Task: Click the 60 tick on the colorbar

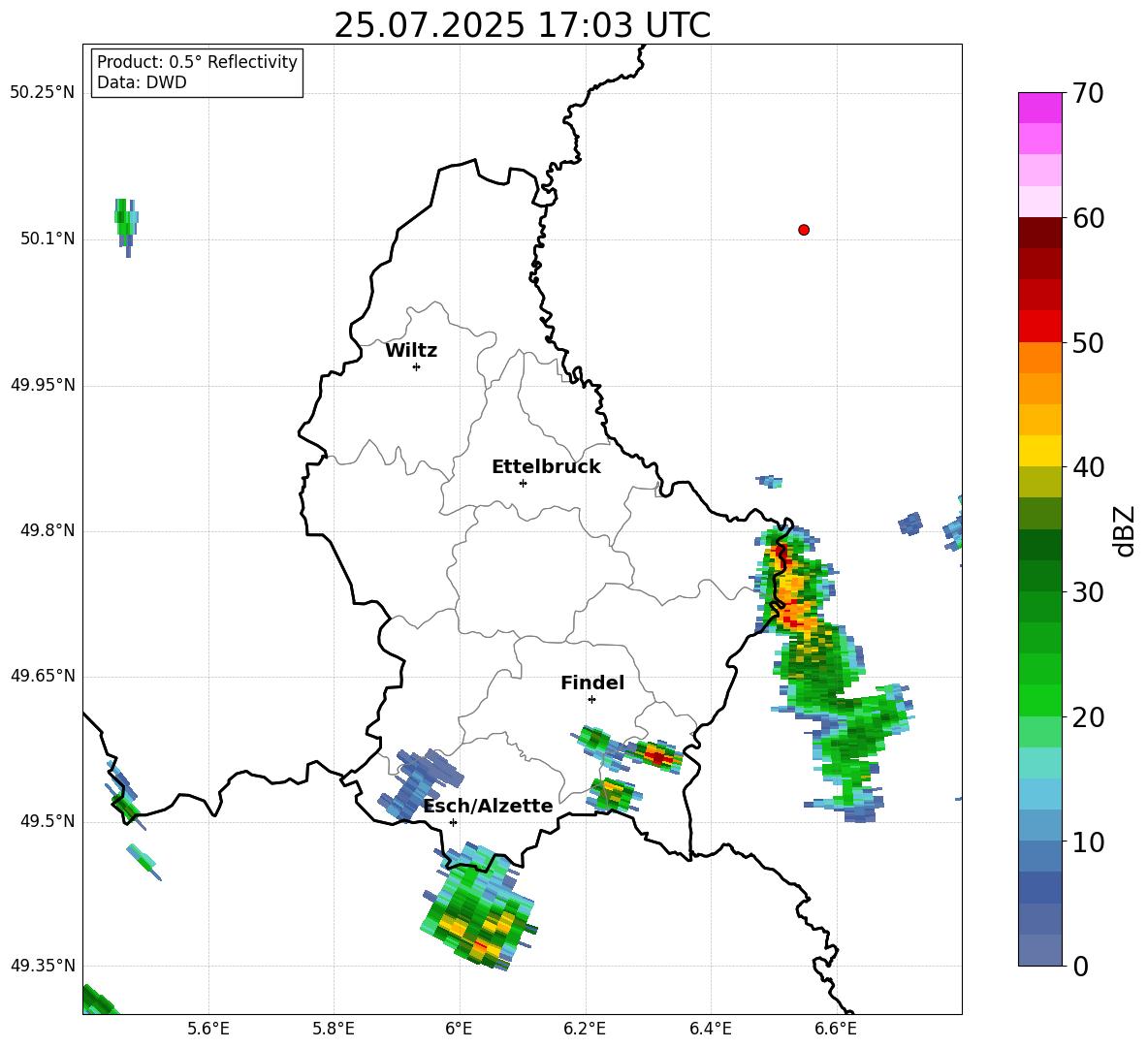Action: coord(1087,218)
